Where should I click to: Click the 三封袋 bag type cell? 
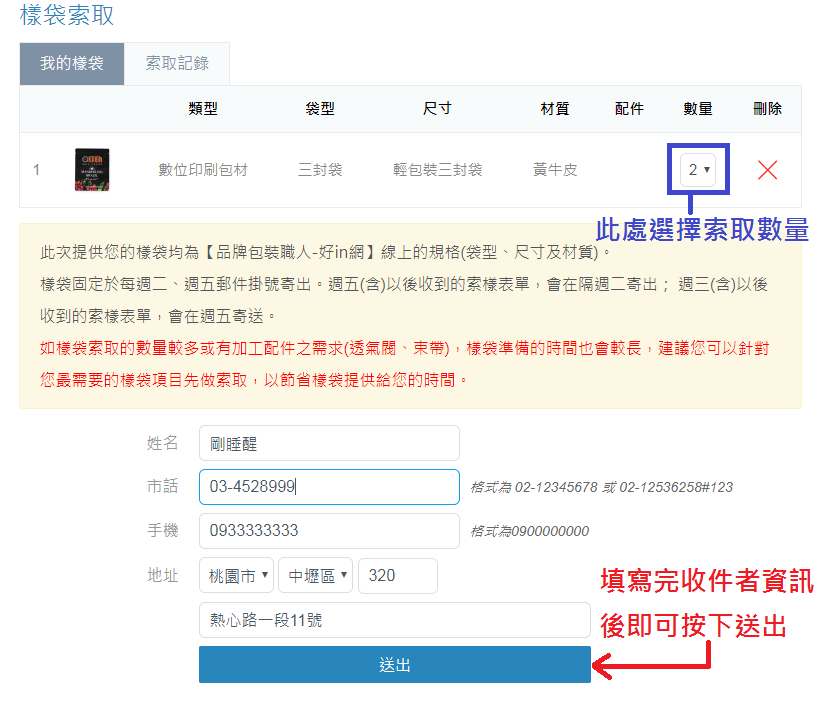click(x=320, y=170)
